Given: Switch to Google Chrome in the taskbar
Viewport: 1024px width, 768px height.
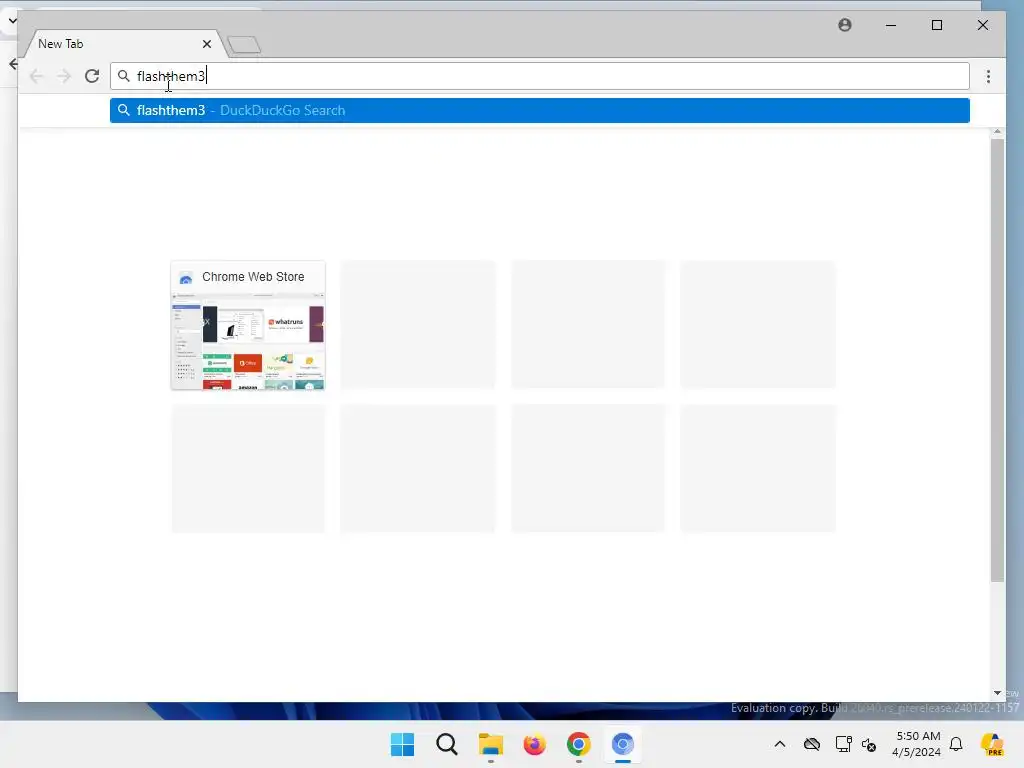Looking at the screenshot, I should pos(579,744).
